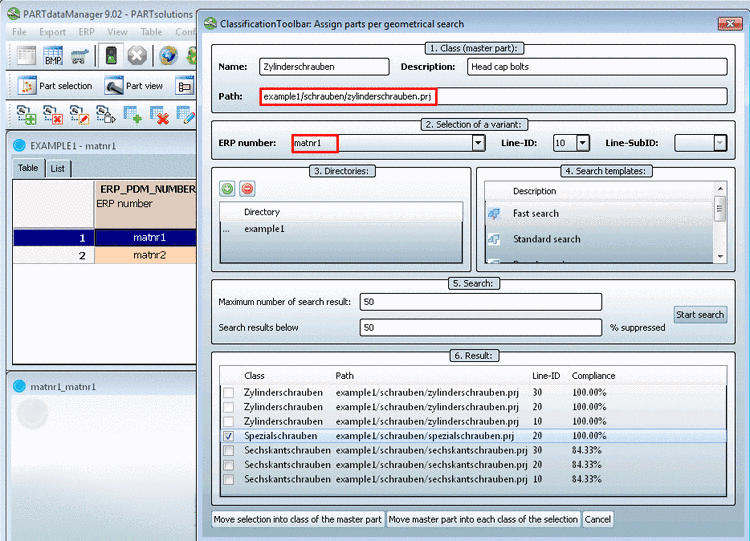Image resolution: width=750 pixels, height=541 pixels.
Task: Click the ERP_PDM_NUMBER column header
Action: [x=145, y=204]
